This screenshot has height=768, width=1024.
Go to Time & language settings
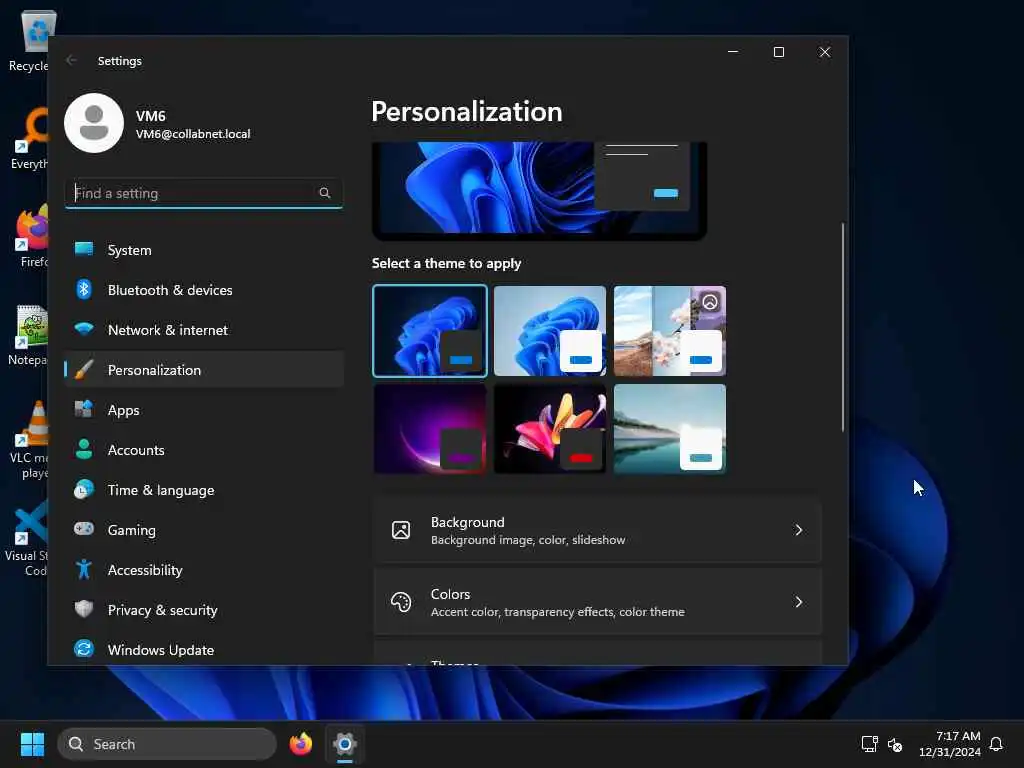(x=204, y=490)
